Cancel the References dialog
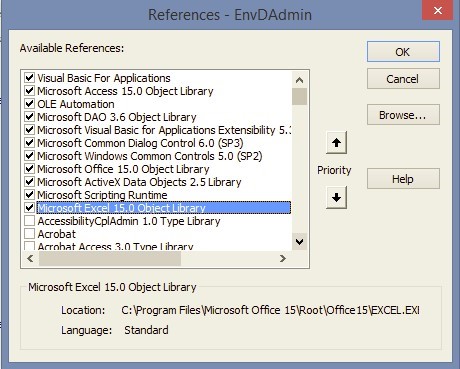This screenshot has width=460, height=369. click(x=403, y=79)
